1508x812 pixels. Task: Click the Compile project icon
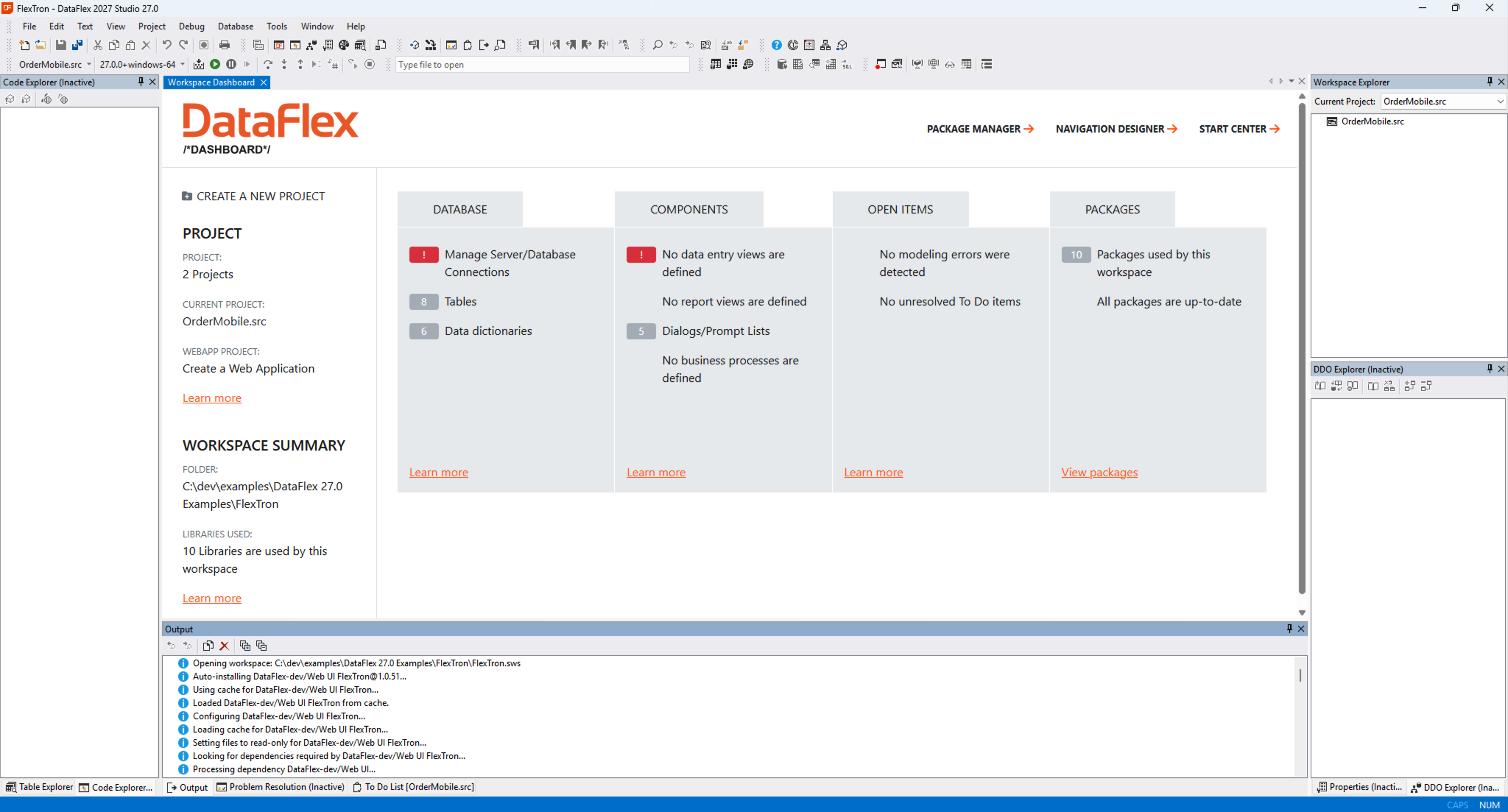point(198,64)
